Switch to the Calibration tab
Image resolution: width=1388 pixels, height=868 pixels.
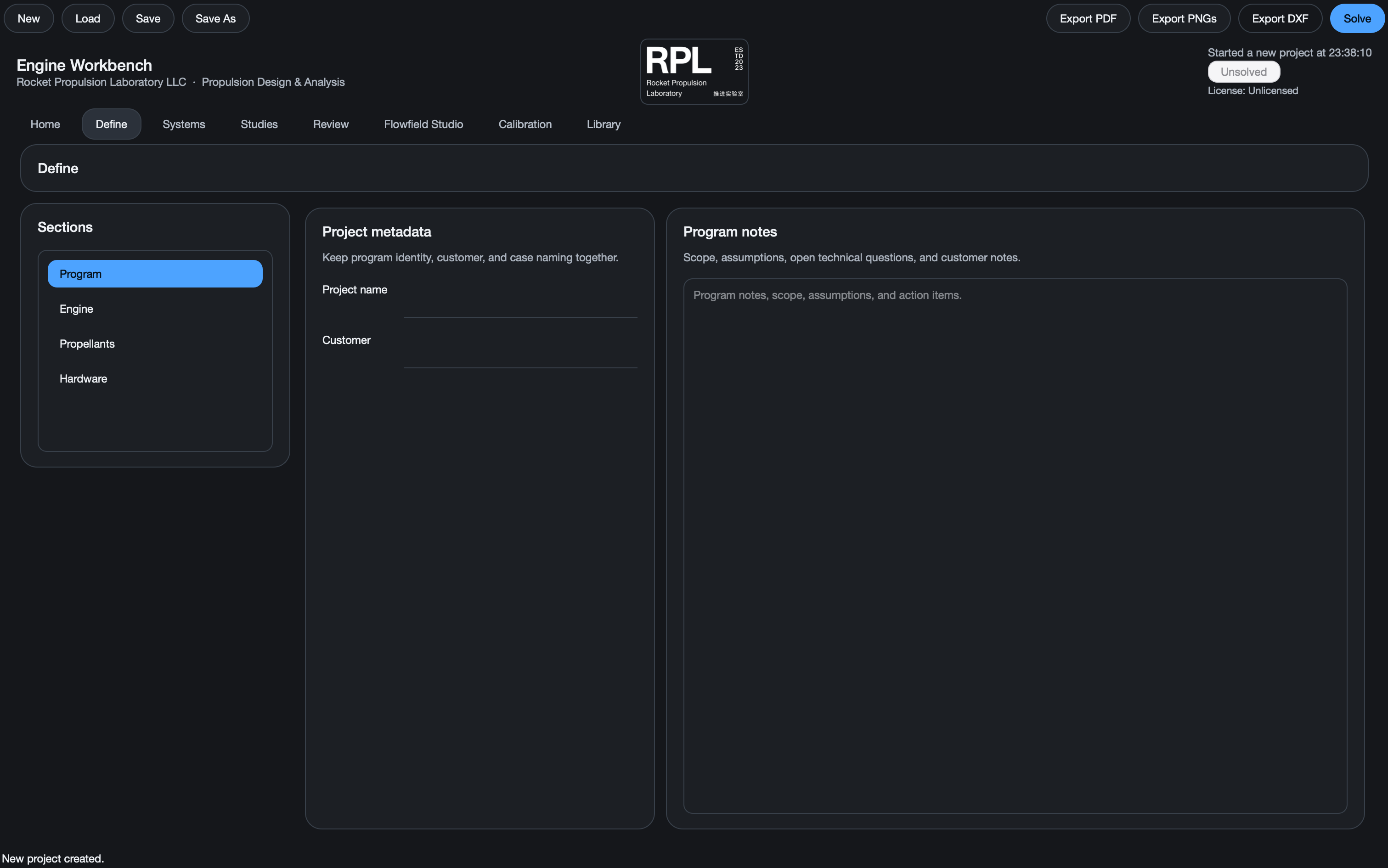click(x=525, y=124)
